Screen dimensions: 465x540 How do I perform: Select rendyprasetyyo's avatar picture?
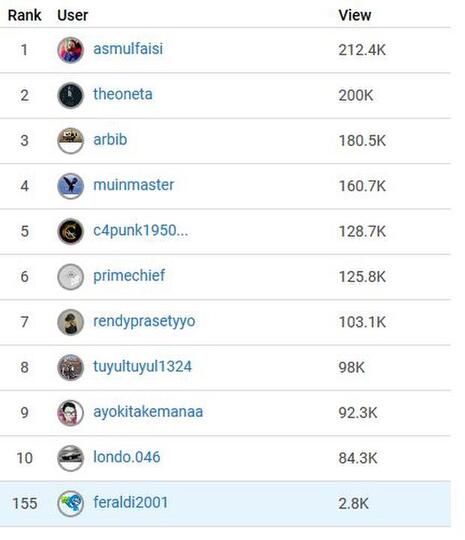(71, 322)
